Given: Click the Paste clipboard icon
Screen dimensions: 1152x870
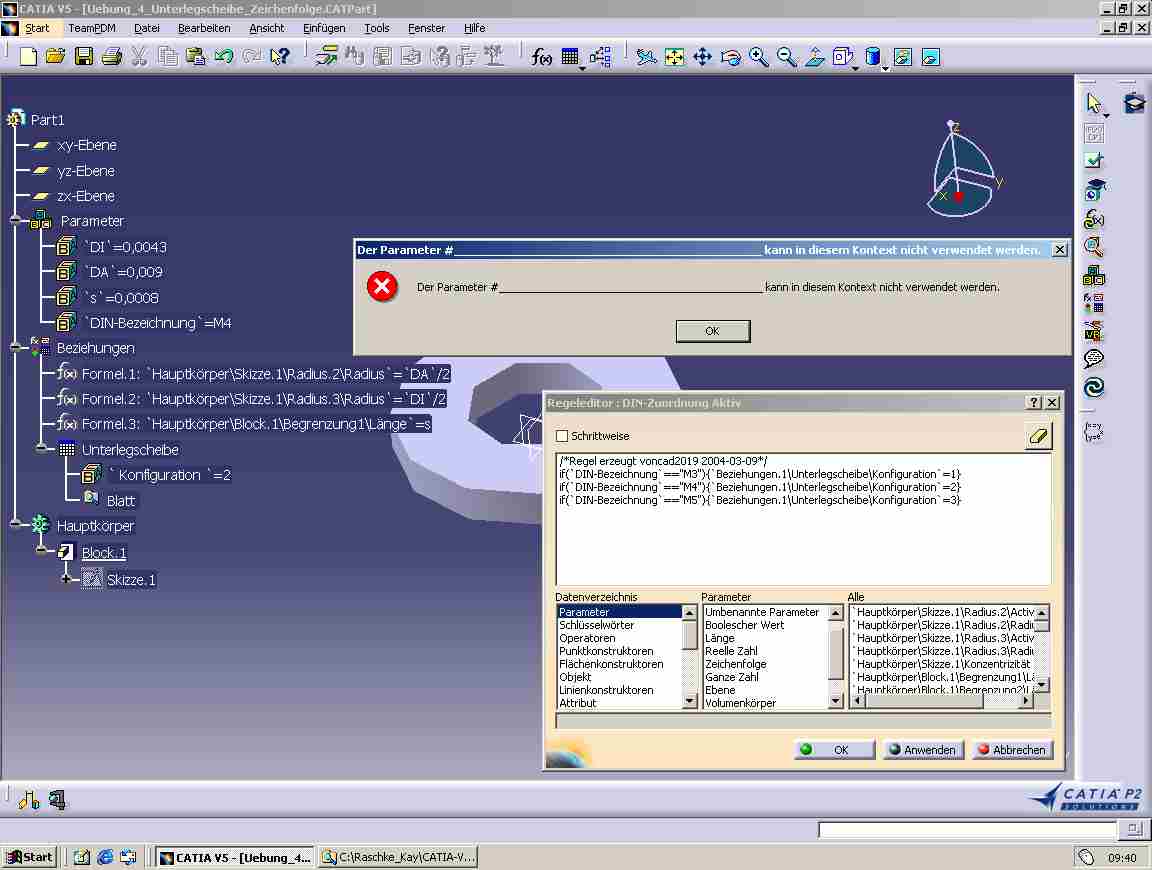Looking at the screenshot, I should tap(195, 57).
